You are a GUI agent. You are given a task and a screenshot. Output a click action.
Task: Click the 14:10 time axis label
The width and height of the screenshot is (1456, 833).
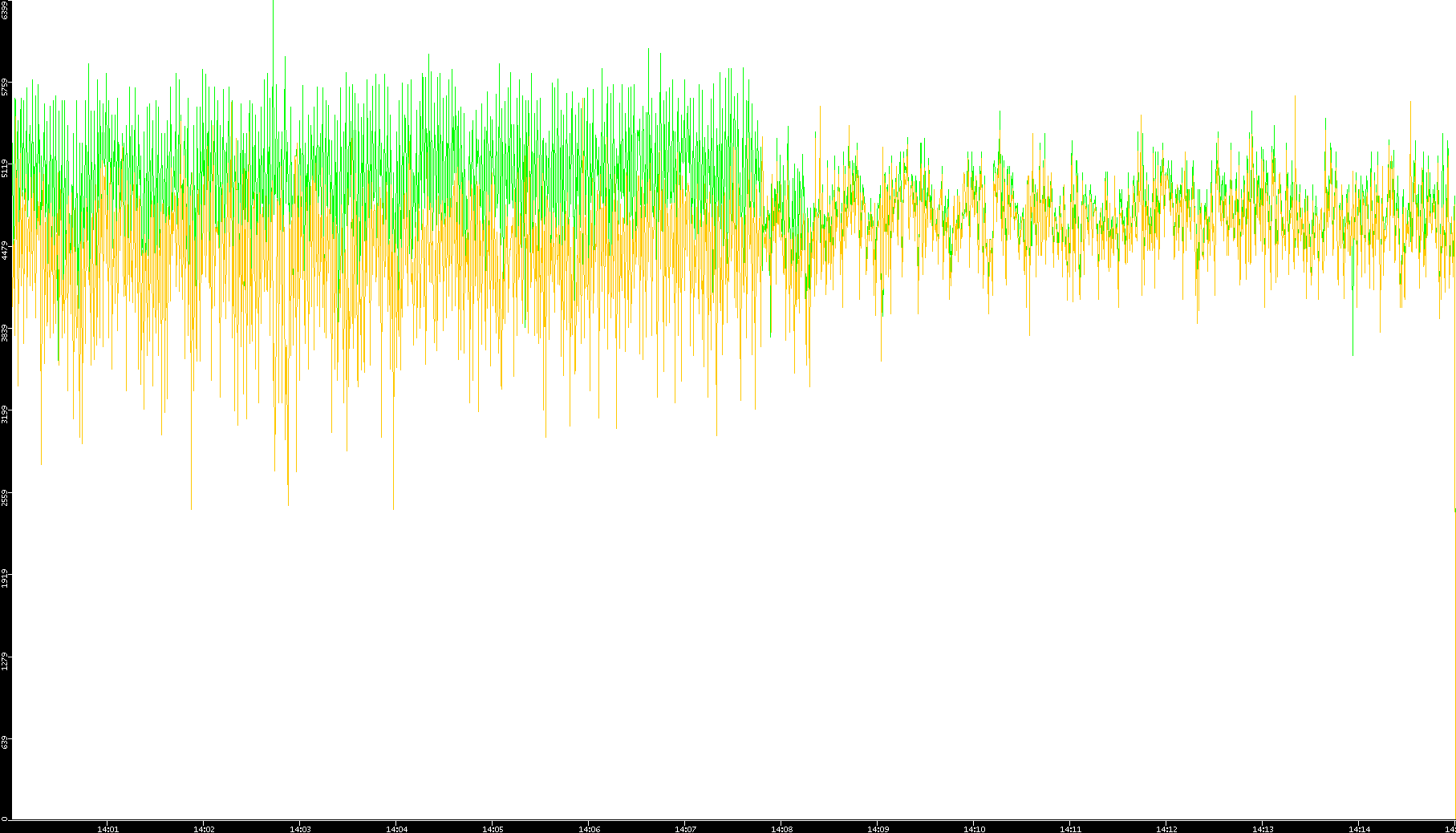pos(974,829)
